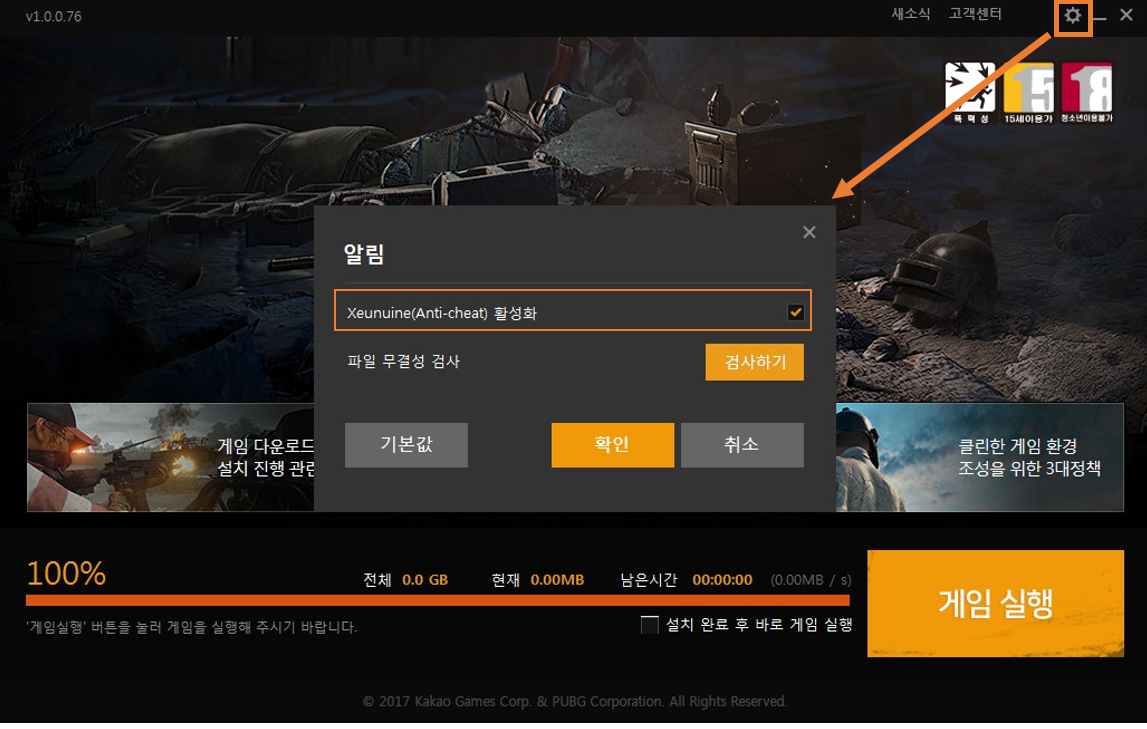The height and width of the screenshot is (729, 1147).
Task: Cancel the dialog with 취소
Action: point(742,445)
